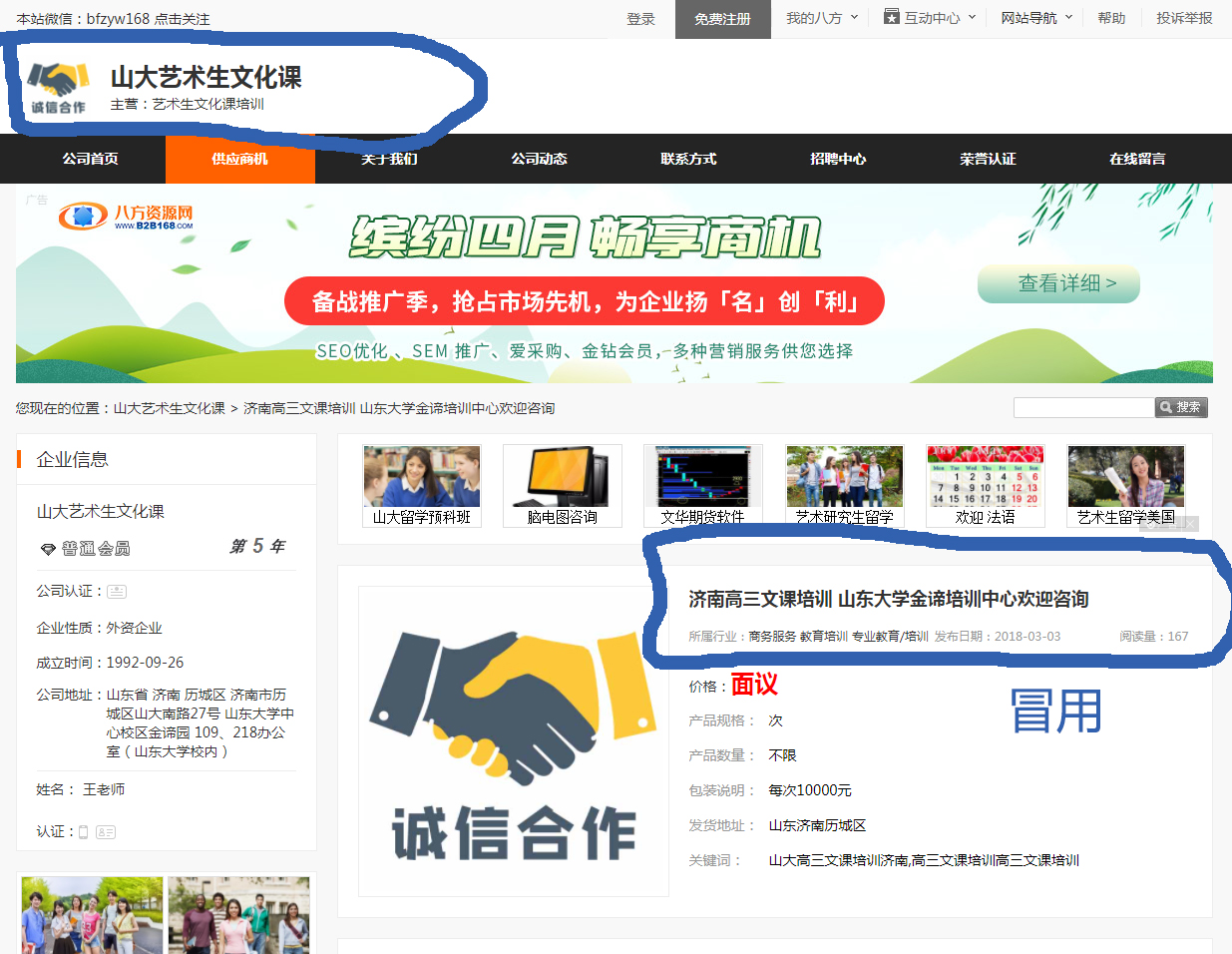Focus the search input field
1232x954 pixels.
tap(1084, 407)
